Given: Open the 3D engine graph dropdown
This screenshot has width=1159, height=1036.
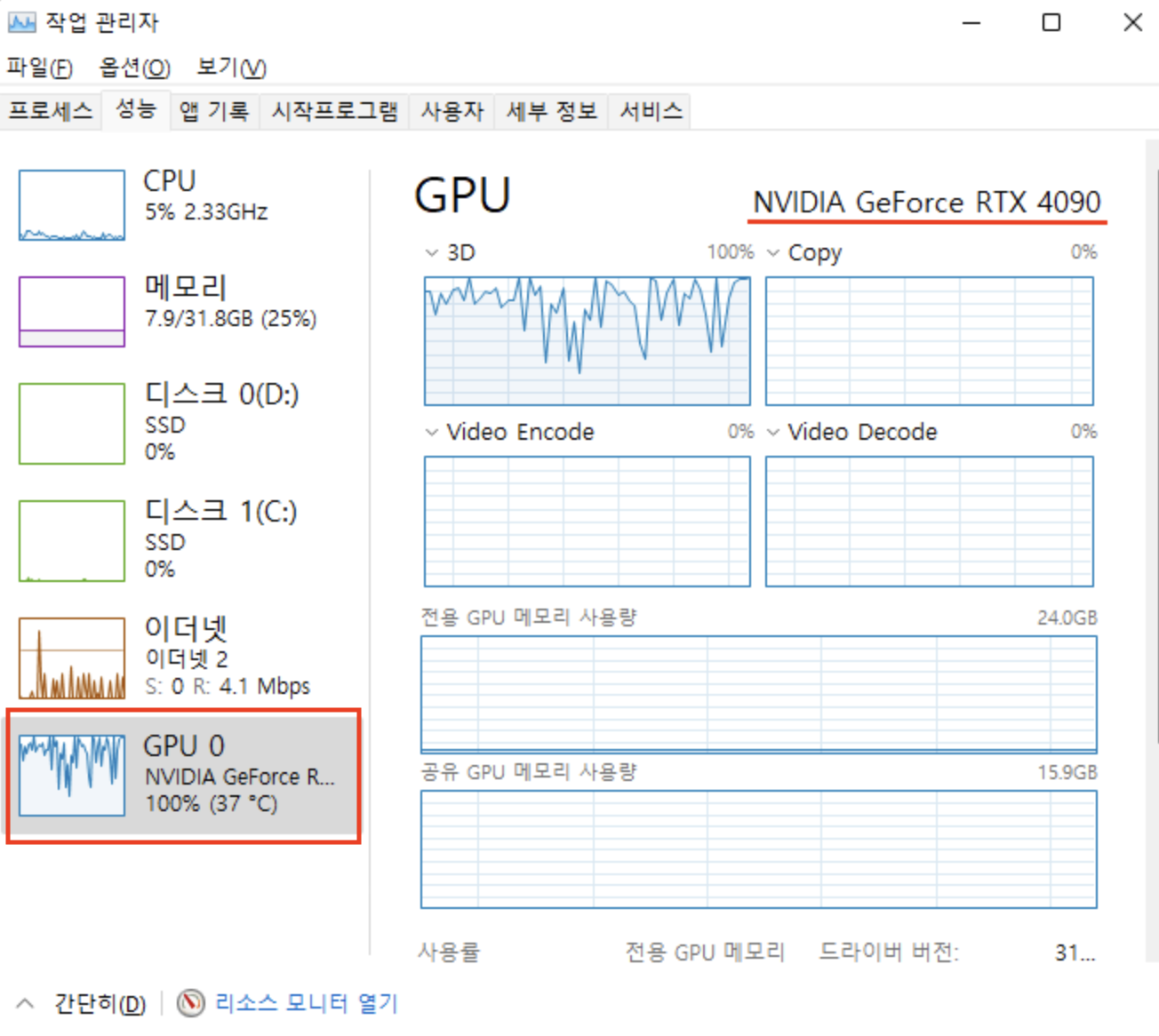Looking at the screenshot, I should click(432, 253).
